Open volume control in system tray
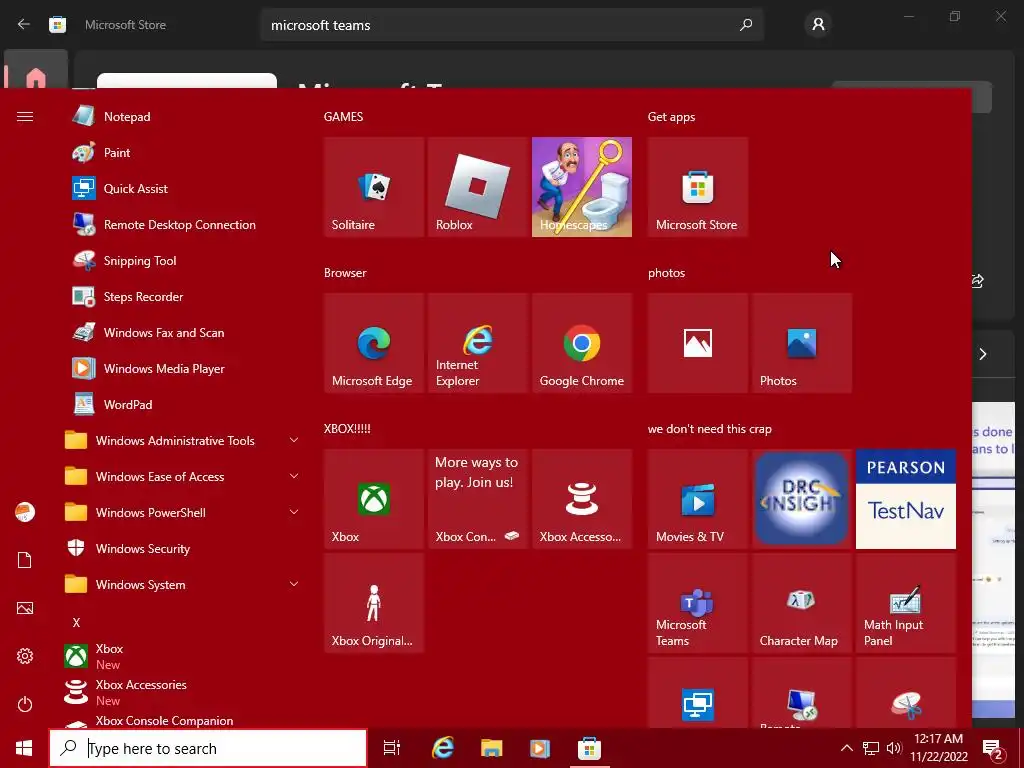Viewport: 1024px width, 768px height. pyautogui.click(x=894, y=748)
